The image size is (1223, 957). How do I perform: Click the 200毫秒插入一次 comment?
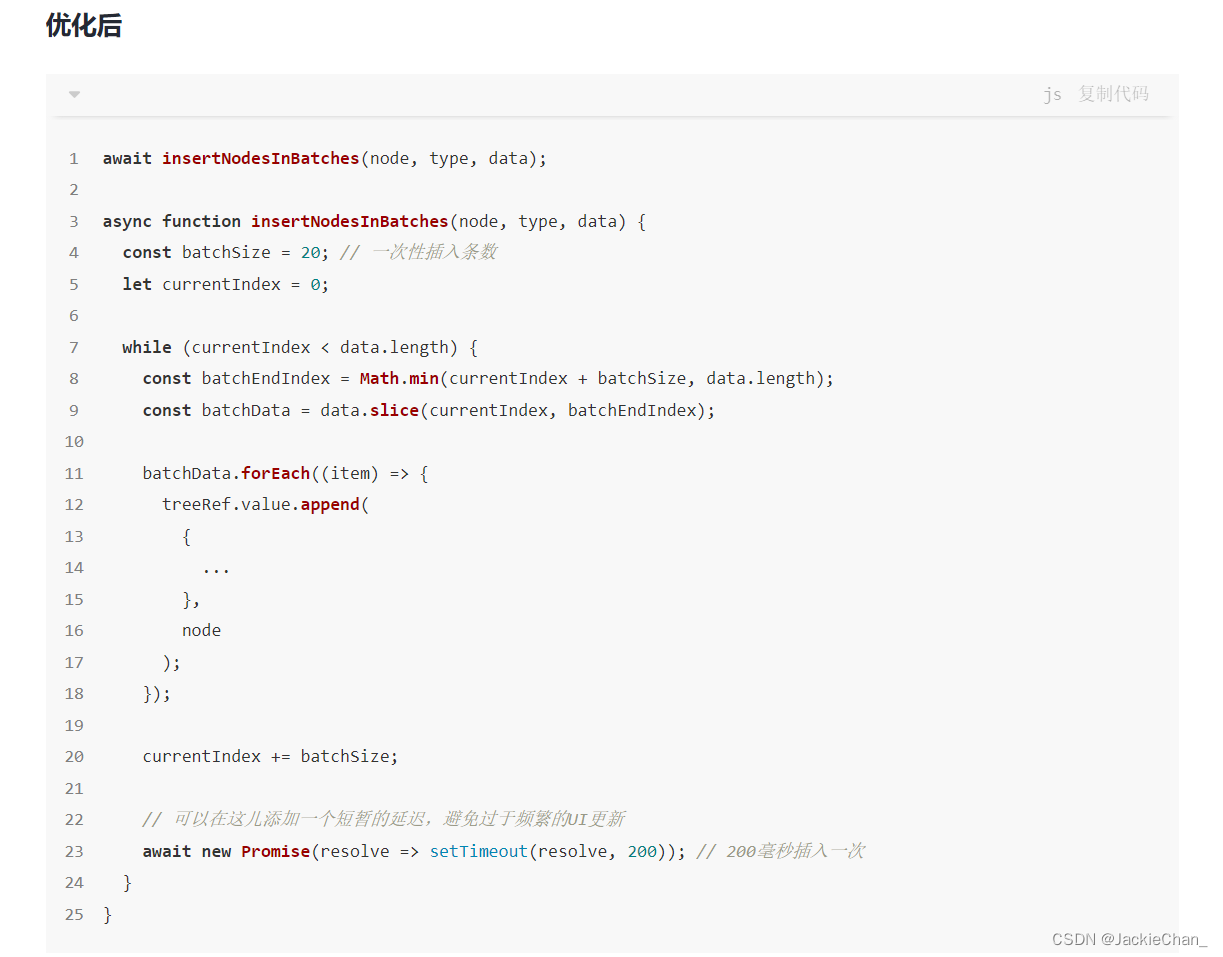780,851
